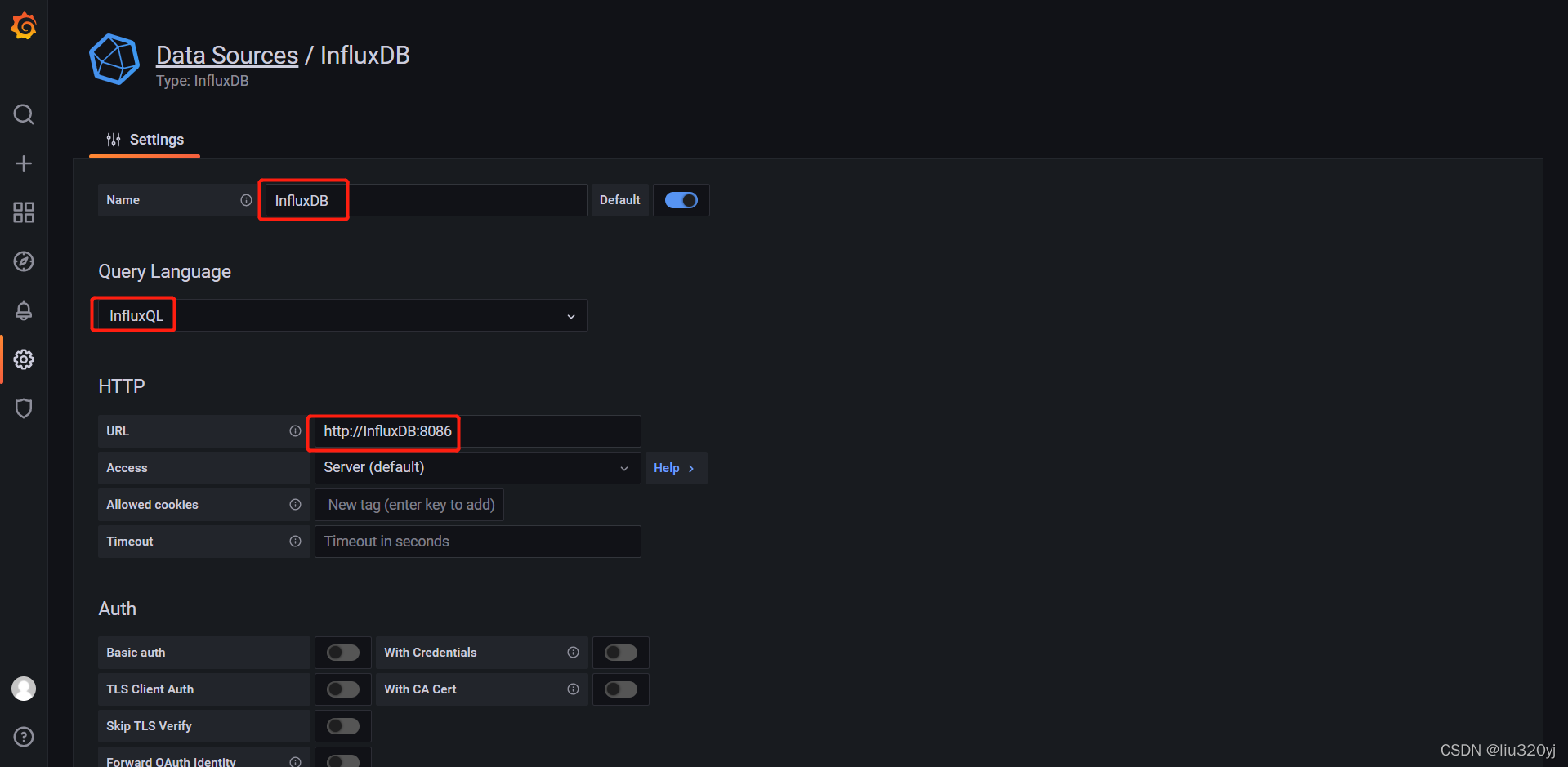This screenshot has height=767, width=1568.
Task: Show info tooltip for With Credentials
Action: [x=573, y=653]
